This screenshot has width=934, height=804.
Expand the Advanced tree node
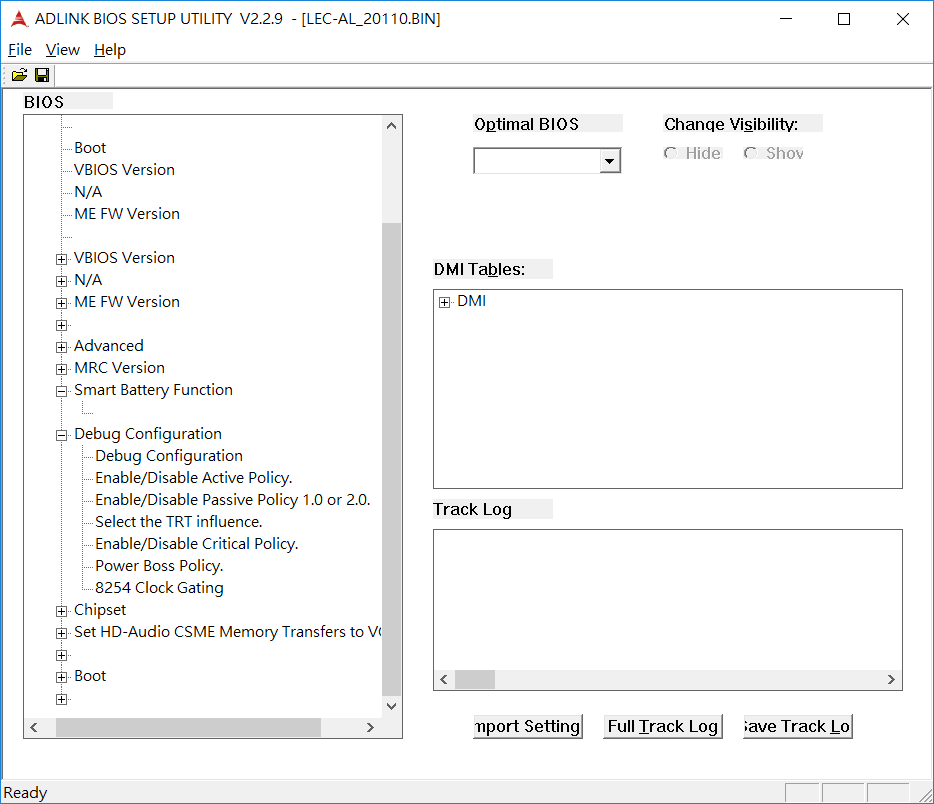point(61,347)
